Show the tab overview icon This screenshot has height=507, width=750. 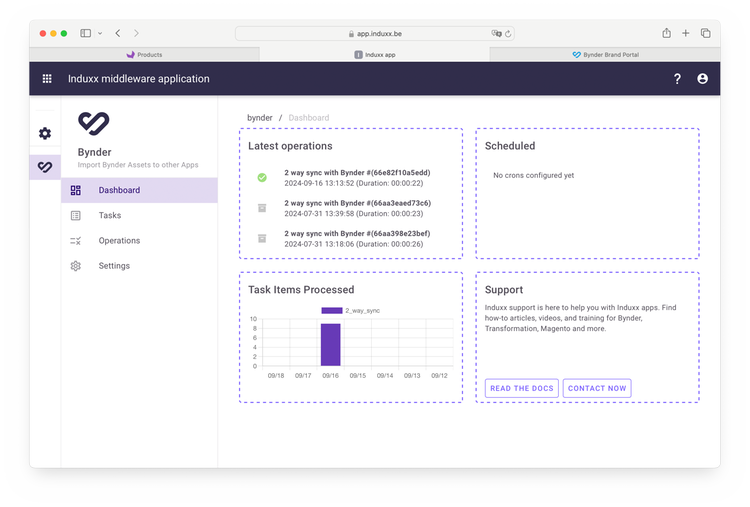click(706, 33)
